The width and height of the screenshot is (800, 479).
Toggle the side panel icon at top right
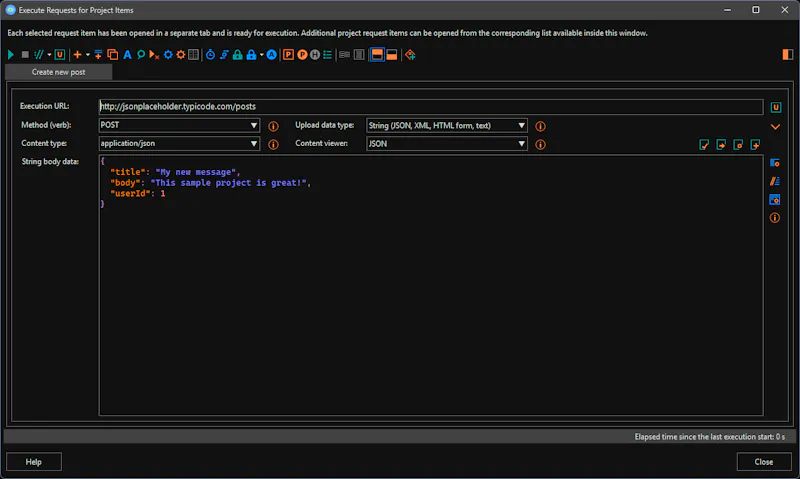[787, 55]
